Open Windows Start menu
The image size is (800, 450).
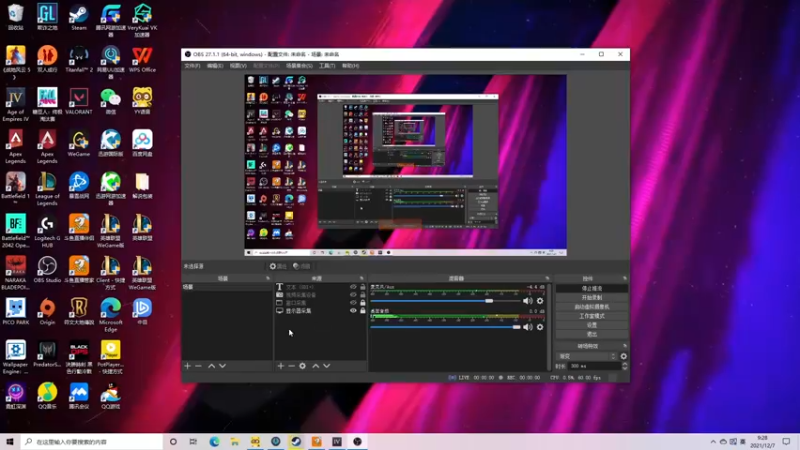point(9,441)
